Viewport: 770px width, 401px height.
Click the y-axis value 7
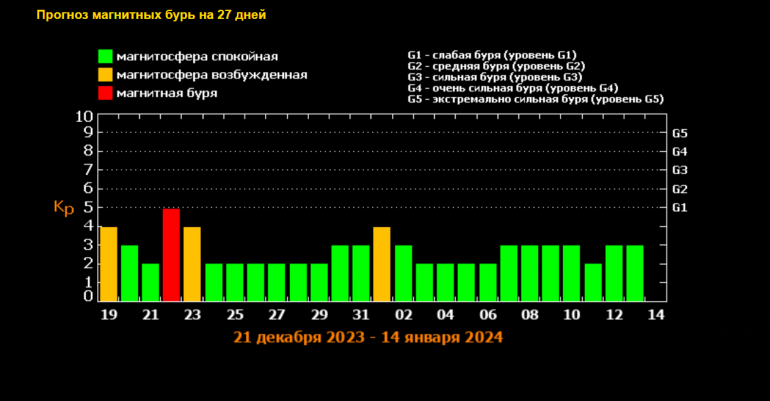tap(88, 170)
